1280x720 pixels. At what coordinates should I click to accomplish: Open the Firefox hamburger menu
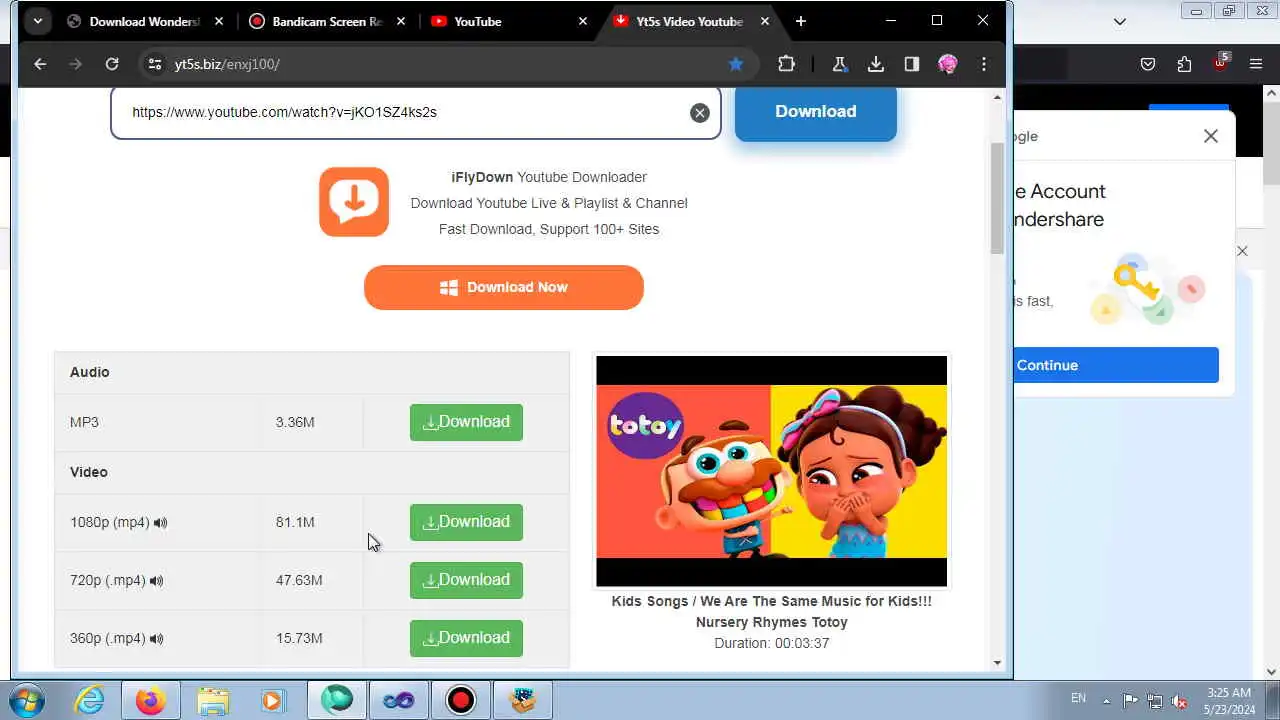click(1256, 64)
